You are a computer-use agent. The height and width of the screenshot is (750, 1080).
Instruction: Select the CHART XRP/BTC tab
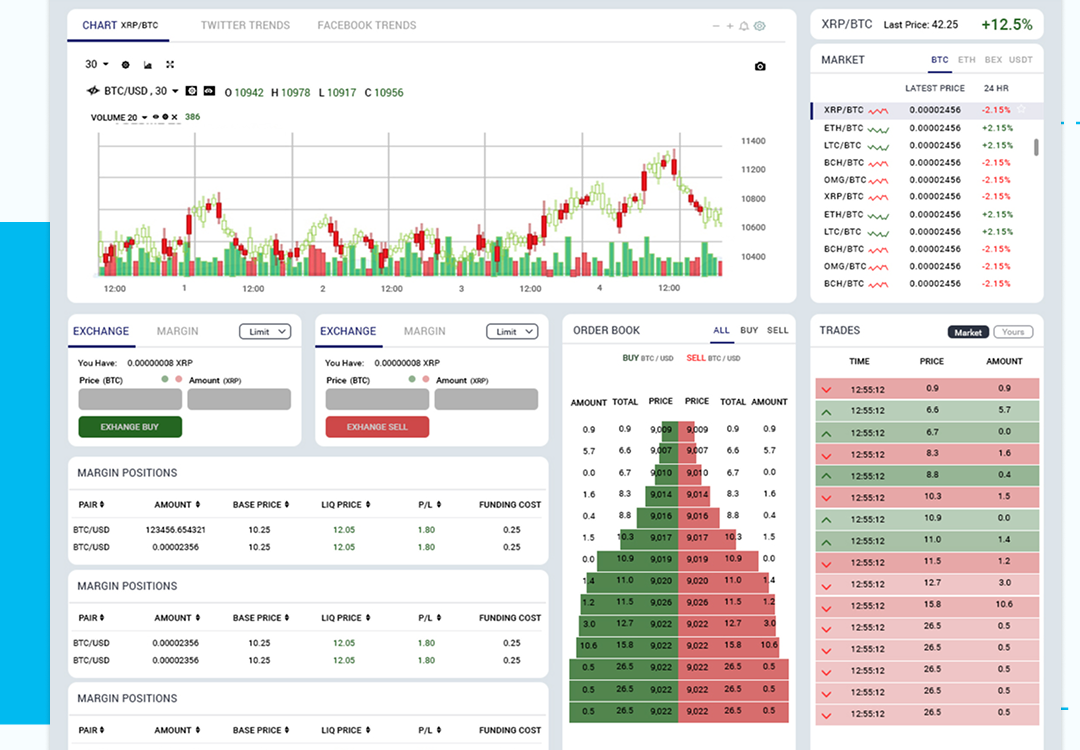120,25
